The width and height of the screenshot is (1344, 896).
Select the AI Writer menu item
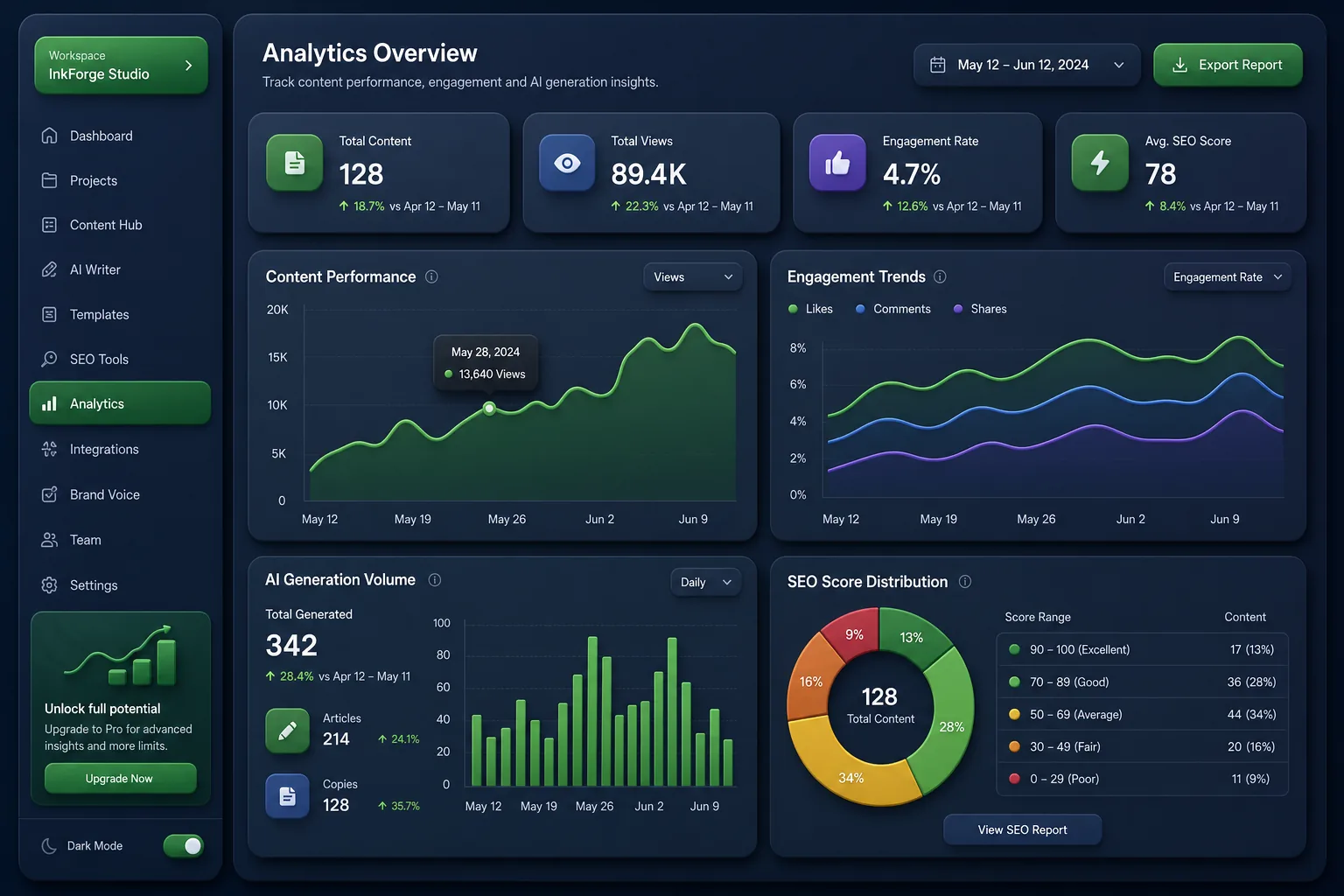[x=120, y=269]
